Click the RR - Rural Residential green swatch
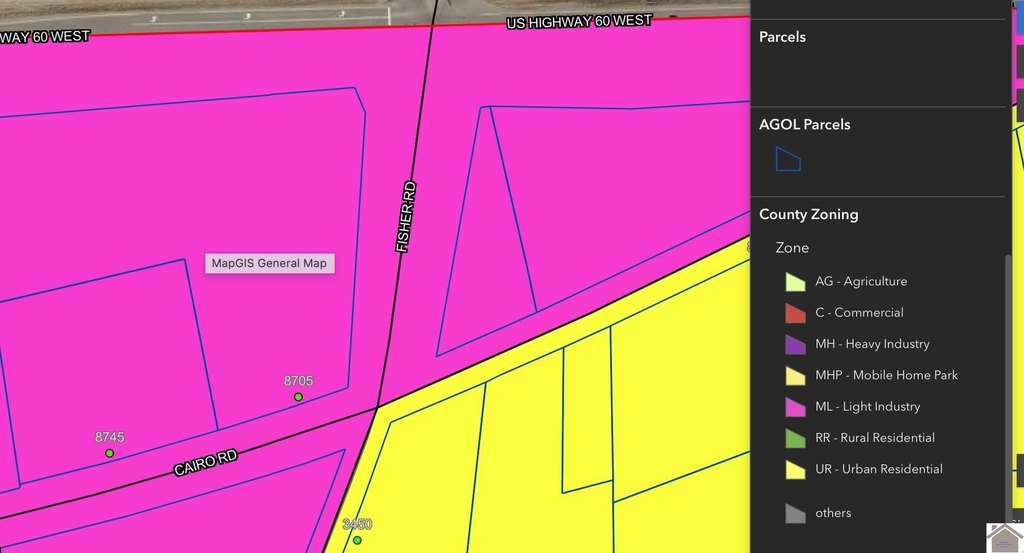Viewport: 1024px width, 553px height. [x=795, y=439]
